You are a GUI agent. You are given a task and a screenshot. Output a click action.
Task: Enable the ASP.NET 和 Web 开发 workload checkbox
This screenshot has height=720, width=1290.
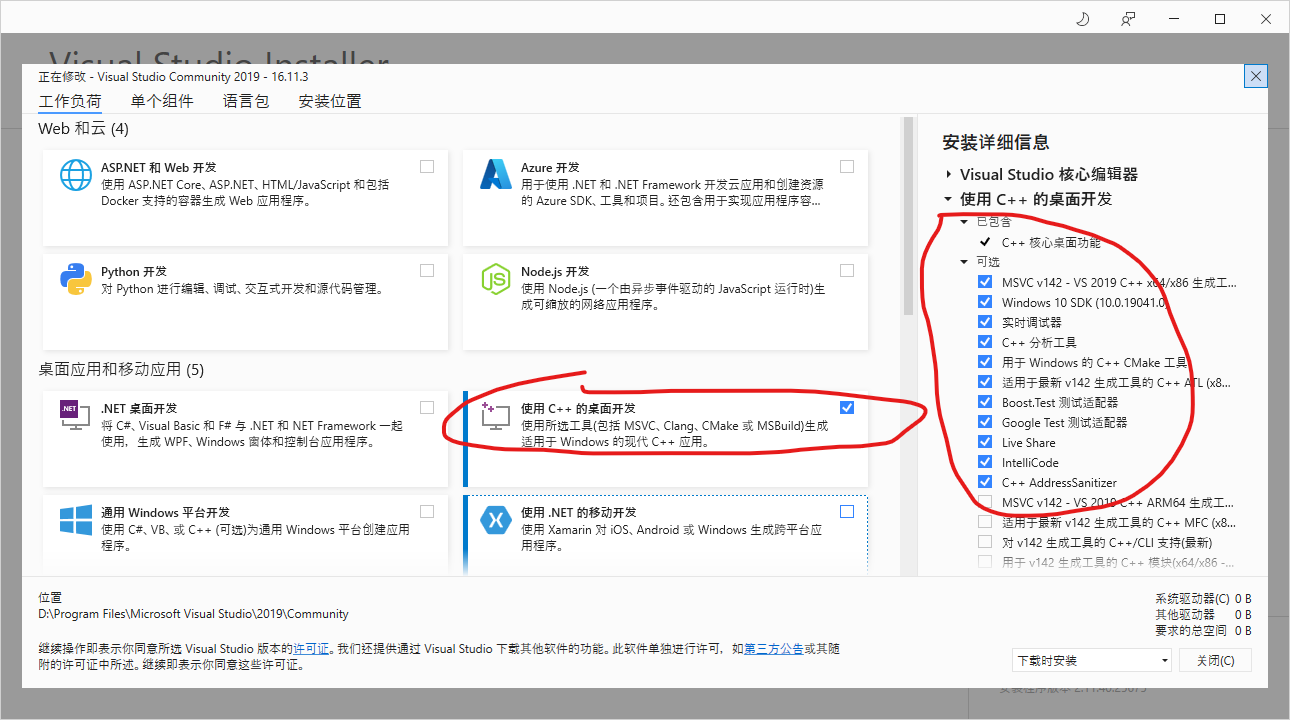(x=427, y=167)
